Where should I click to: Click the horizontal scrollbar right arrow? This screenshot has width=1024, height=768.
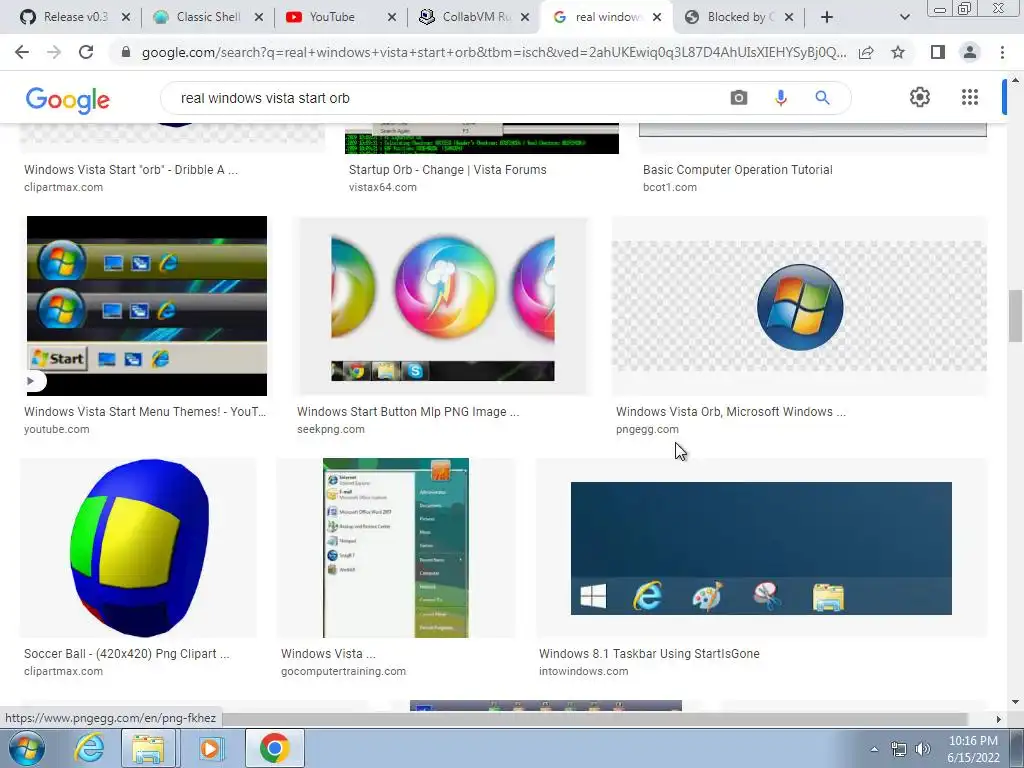coord(998,719)
